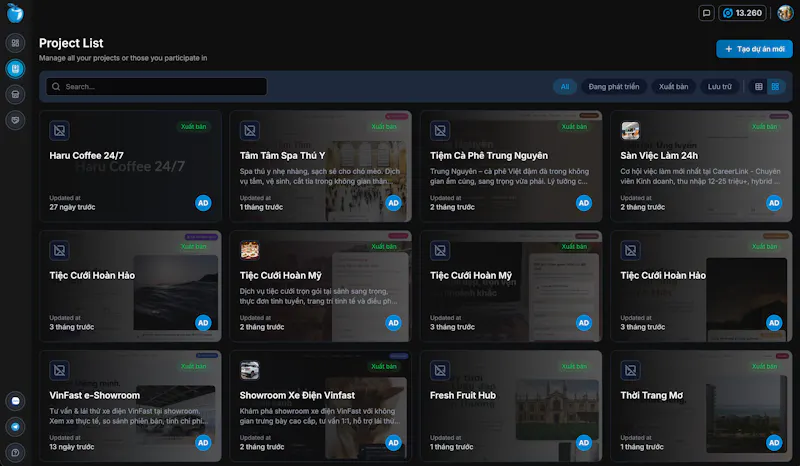
Task: Open the Tiệm Cà Phê Trung Nguyên project title
Action: [489, 156]
